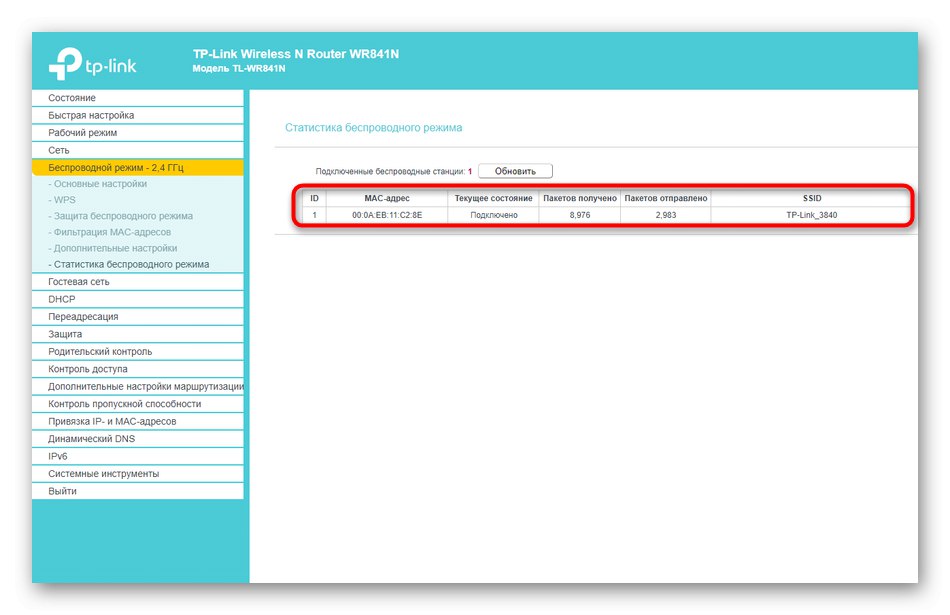Select Контроль доступа menu item
The image size is (950, 615).
(138, 369)
